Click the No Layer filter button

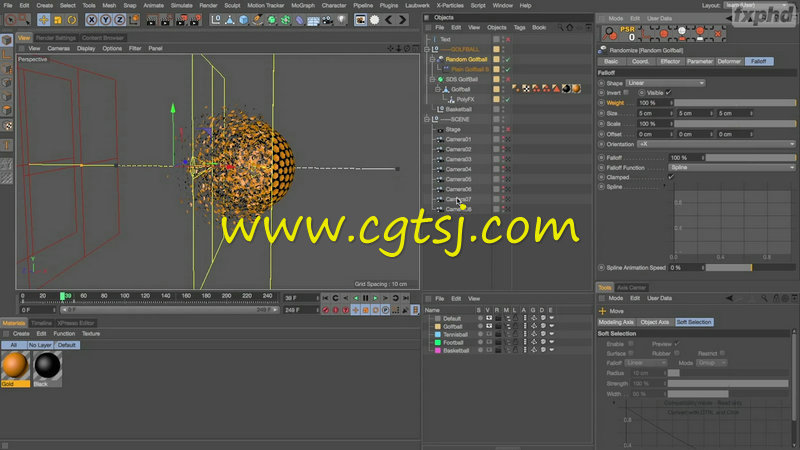pos(40,345)
